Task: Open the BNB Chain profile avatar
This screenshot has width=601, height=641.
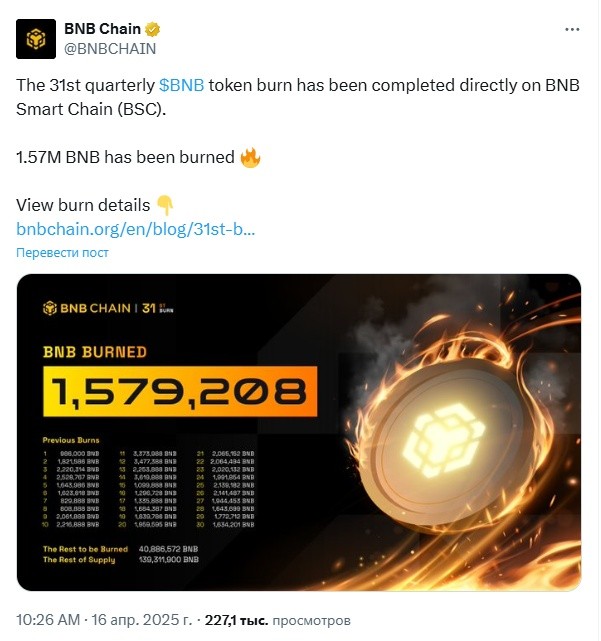Action: [x=36, y=39]
